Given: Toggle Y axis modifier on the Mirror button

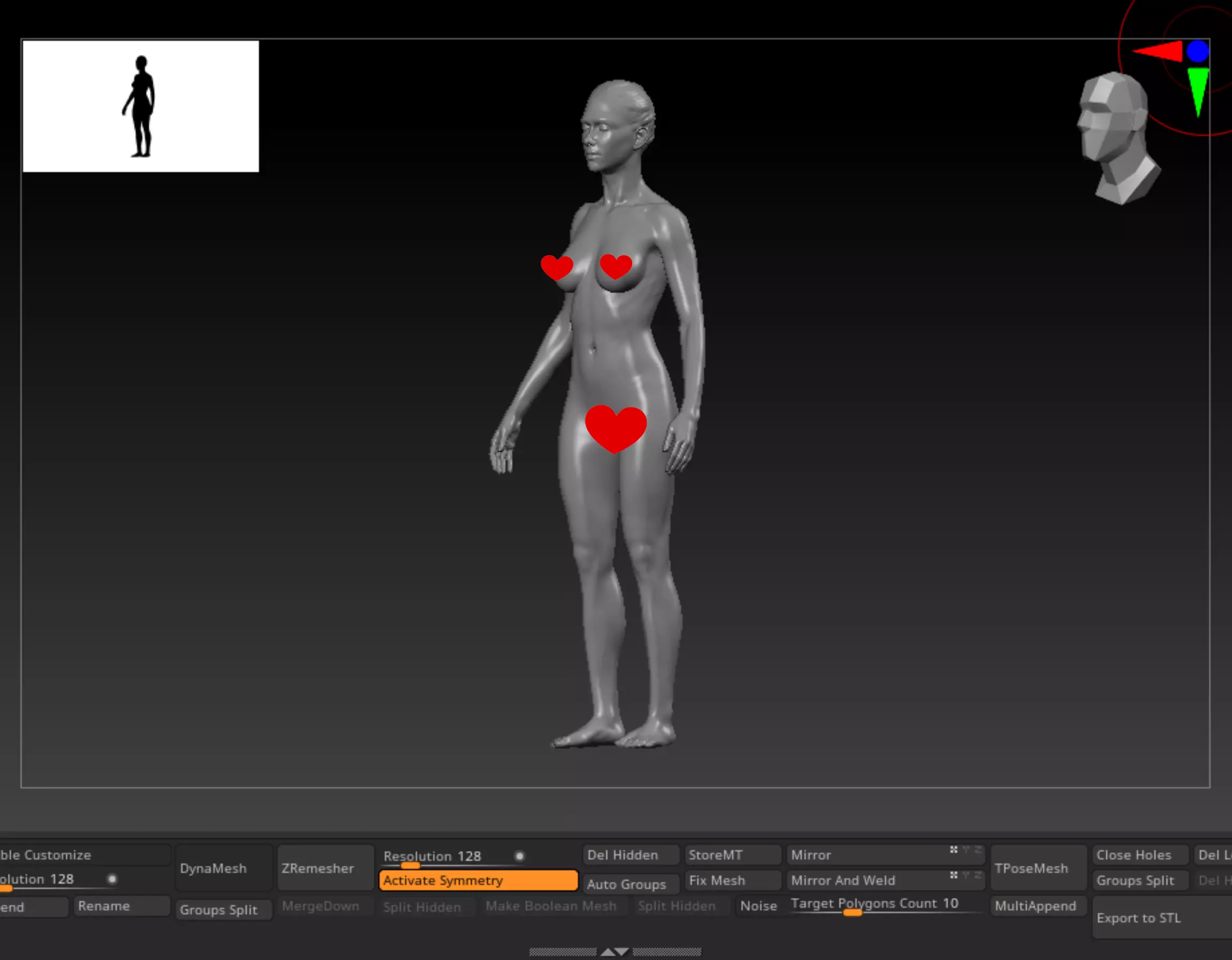Looking at the screenshot, I should pos(966,850).
